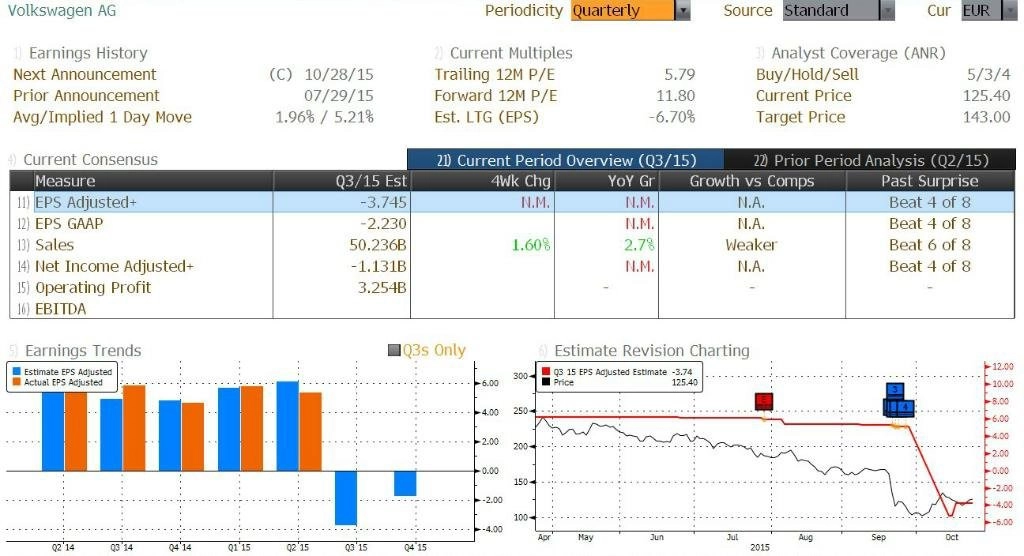1024x556 pixels.
Task: Select the Operating Profit row
Action: (512, 287)
